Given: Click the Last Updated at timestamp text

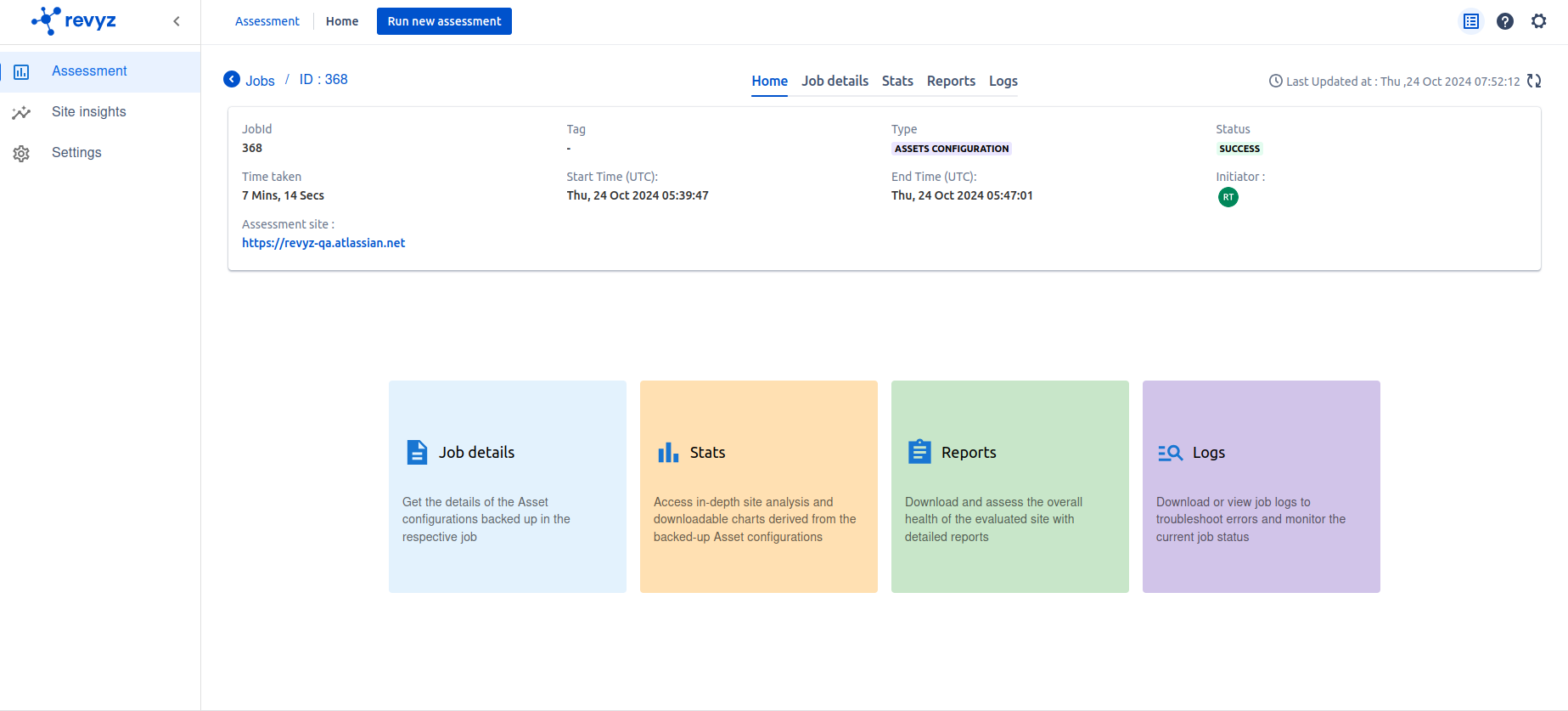Looking at the screenshot, I should [x=1402, y=82].
